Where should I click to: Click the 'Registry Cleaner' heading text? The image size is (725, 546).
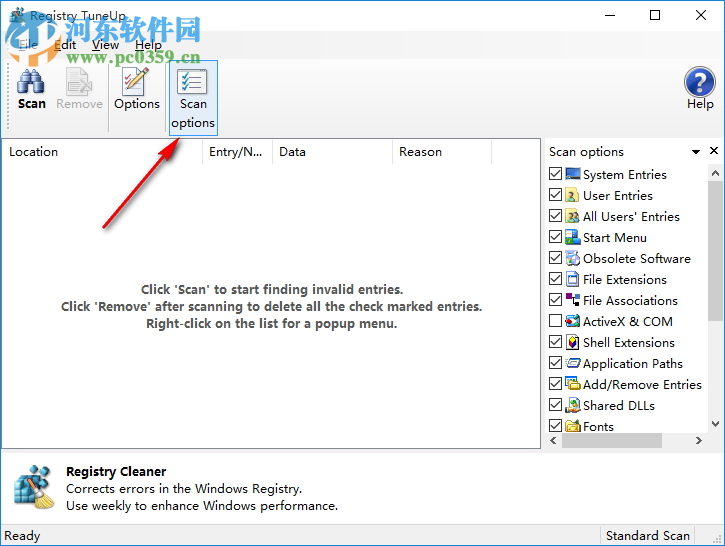116,471
